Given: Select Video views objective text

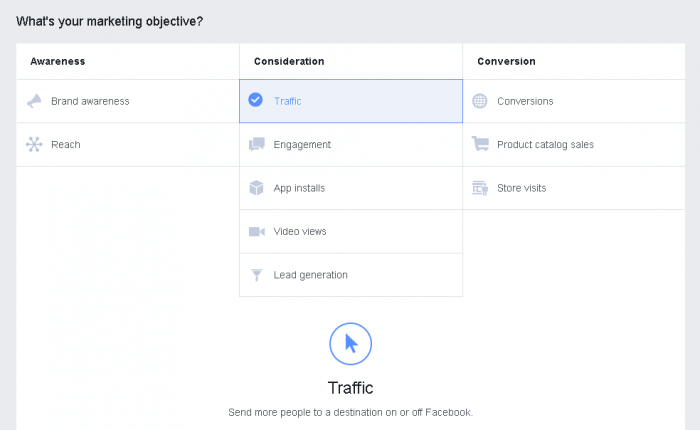Looking at the screenshot, I should pos(300,231).
